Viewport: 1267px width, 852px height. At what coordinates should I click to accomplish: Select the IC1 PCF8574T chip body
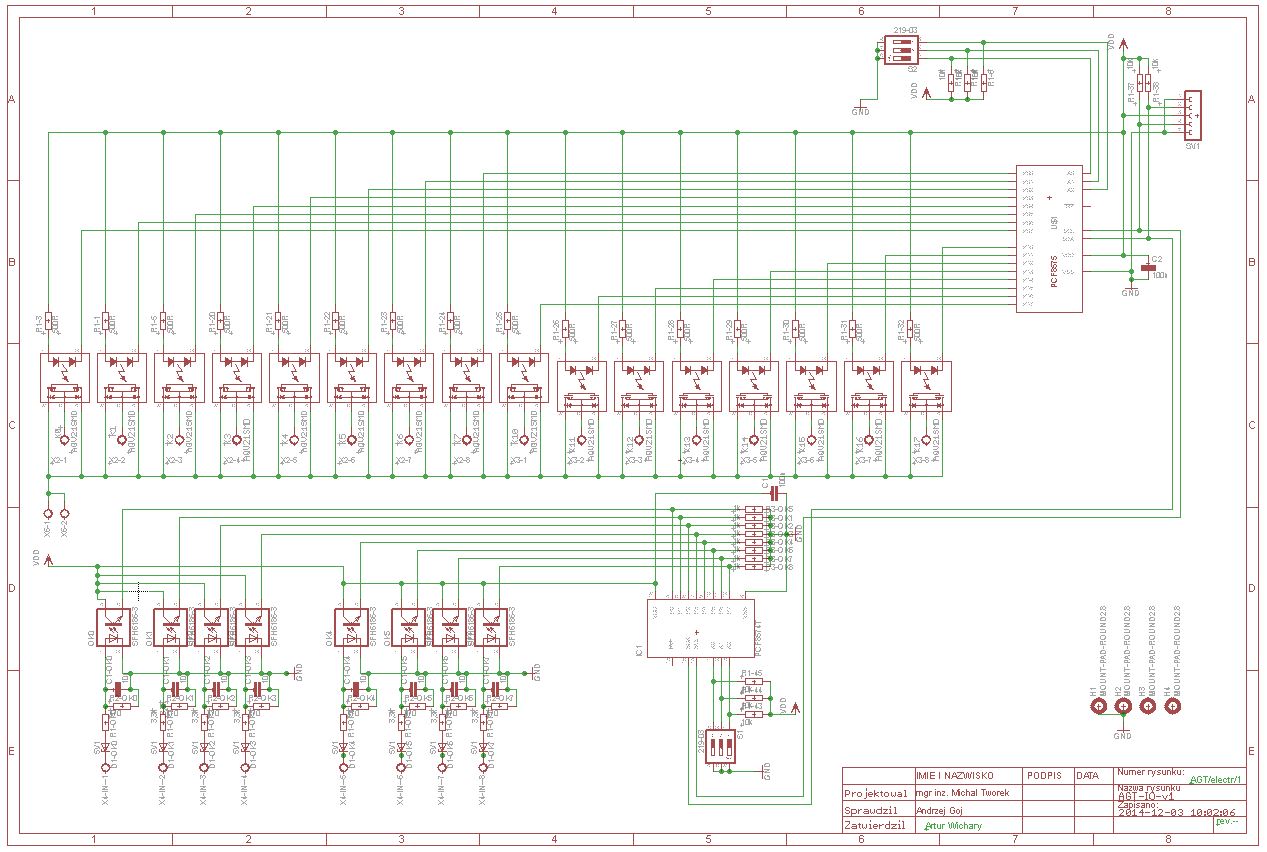[700, 628]
